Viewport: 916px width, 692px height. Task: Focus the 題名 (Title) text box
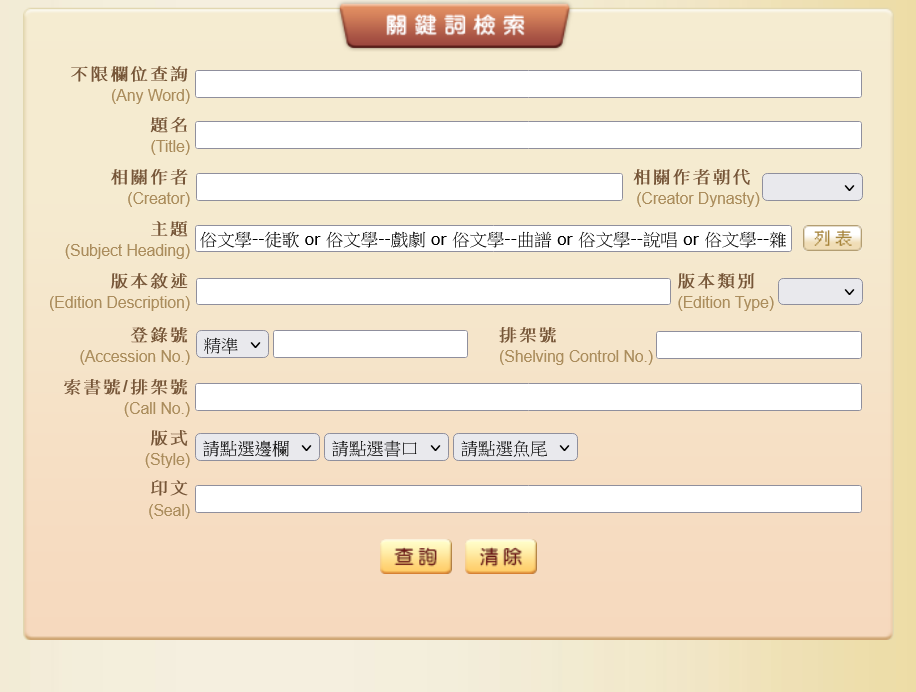click(x=528, y=135)
